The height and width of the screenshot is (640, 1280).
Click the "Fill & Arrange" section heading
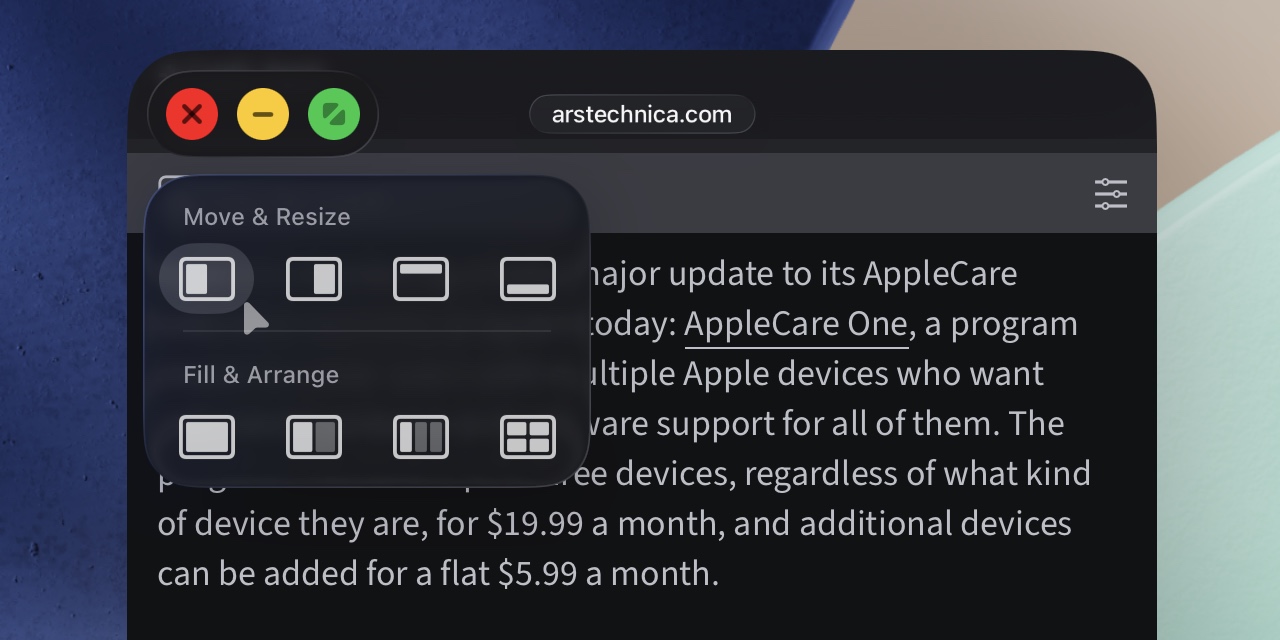click(x=261, y=375)
